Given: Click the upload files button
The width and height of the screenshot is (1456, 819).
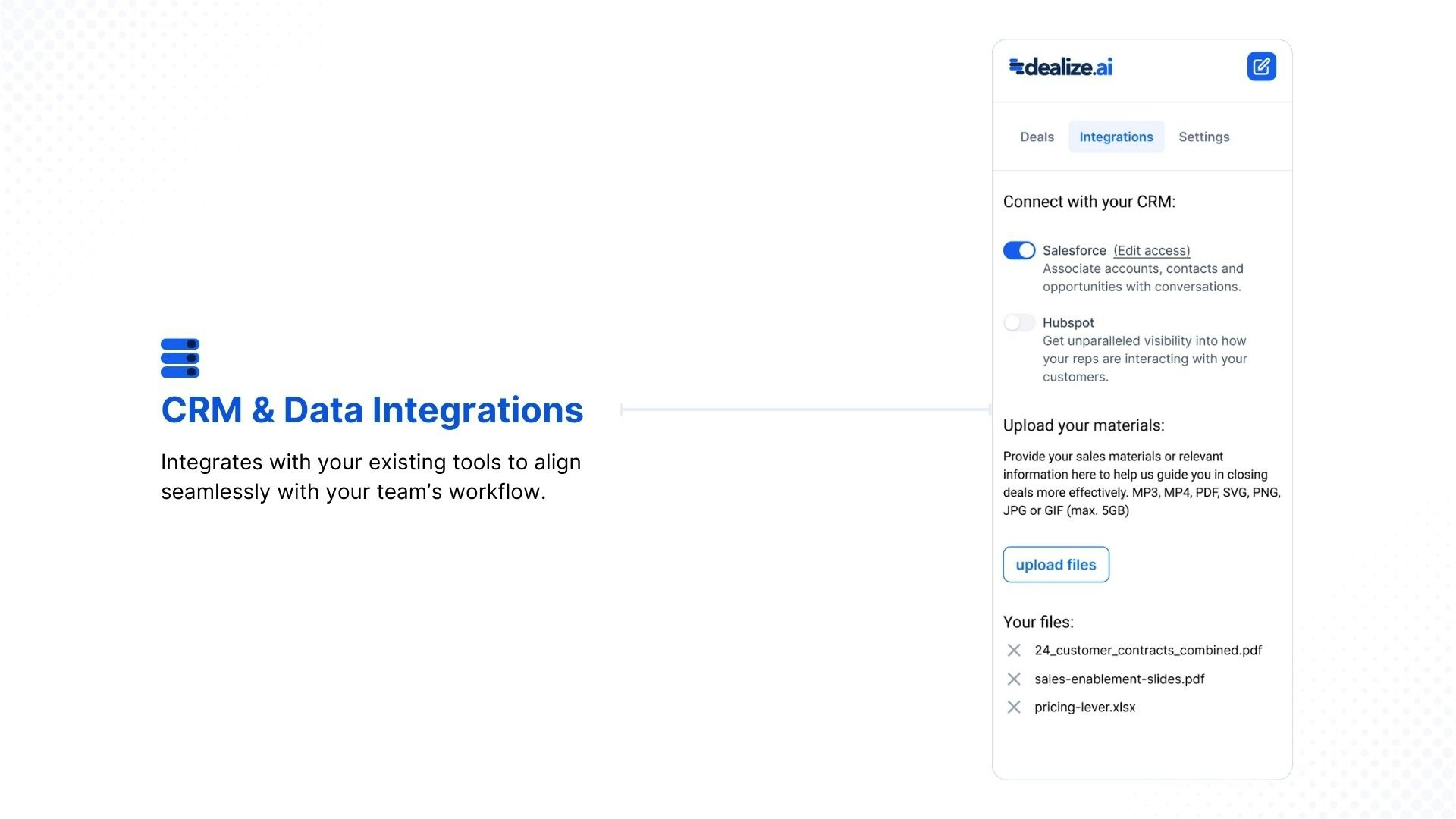Looking at the screenshot, I should pos(1056,565).
